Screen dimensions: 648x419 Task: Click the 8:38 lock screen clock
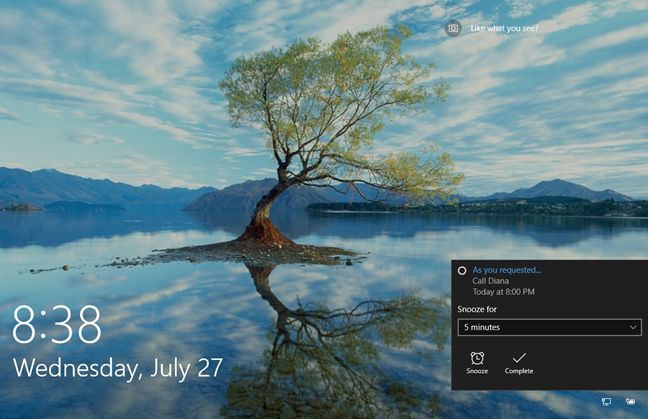(x=57, y=324)
